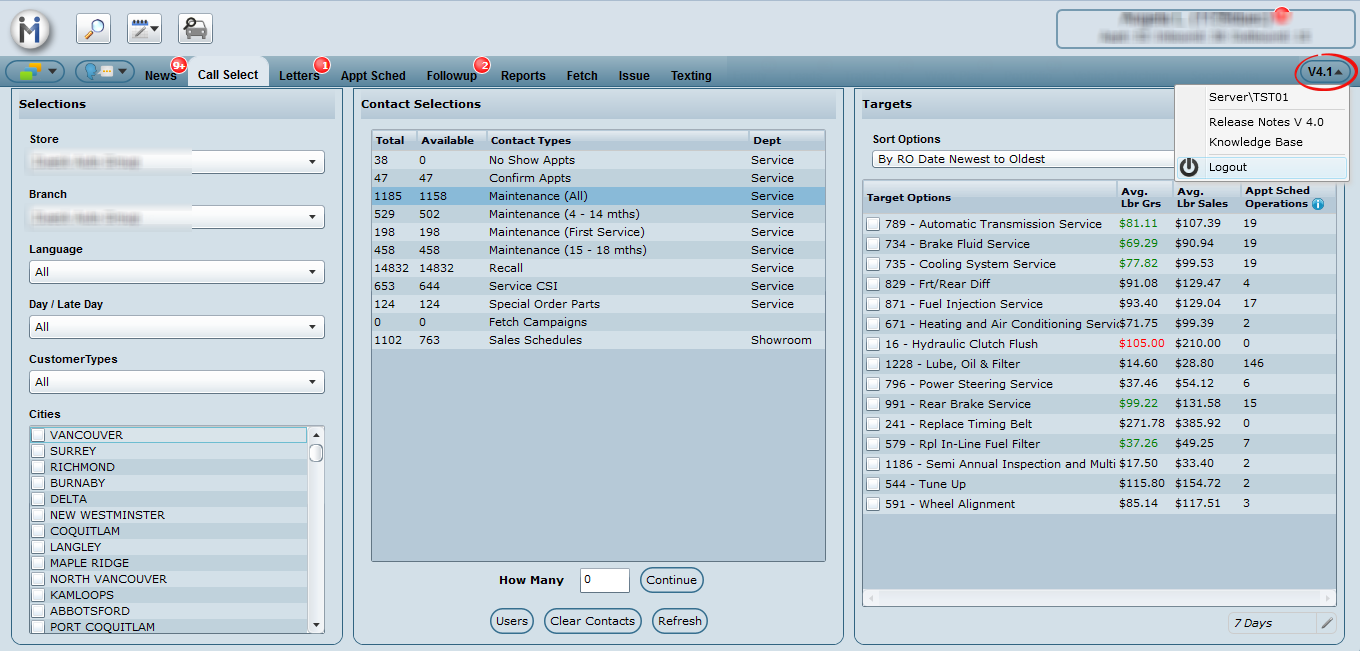
Task: Select Knowledge Base from the version menu
Action: (1255, 142)
